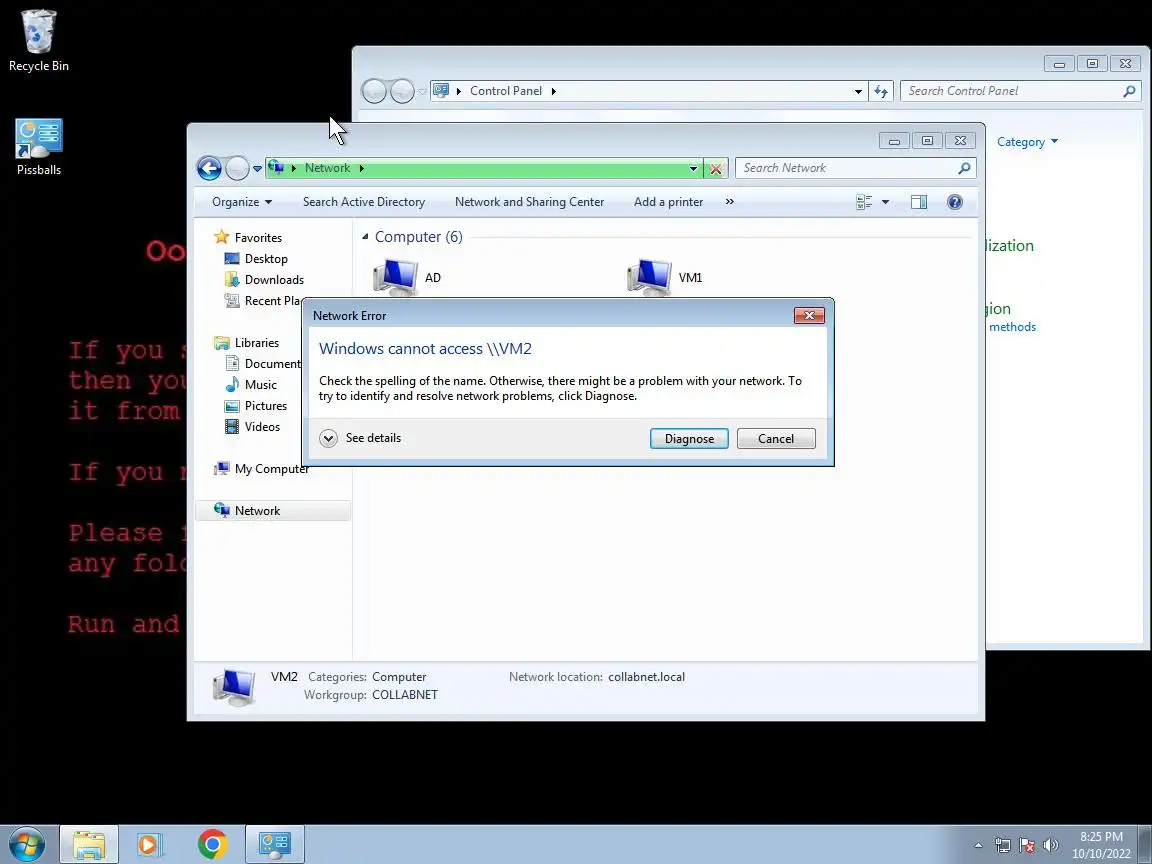Click the Forward arrow in Network window

[237, 168]
